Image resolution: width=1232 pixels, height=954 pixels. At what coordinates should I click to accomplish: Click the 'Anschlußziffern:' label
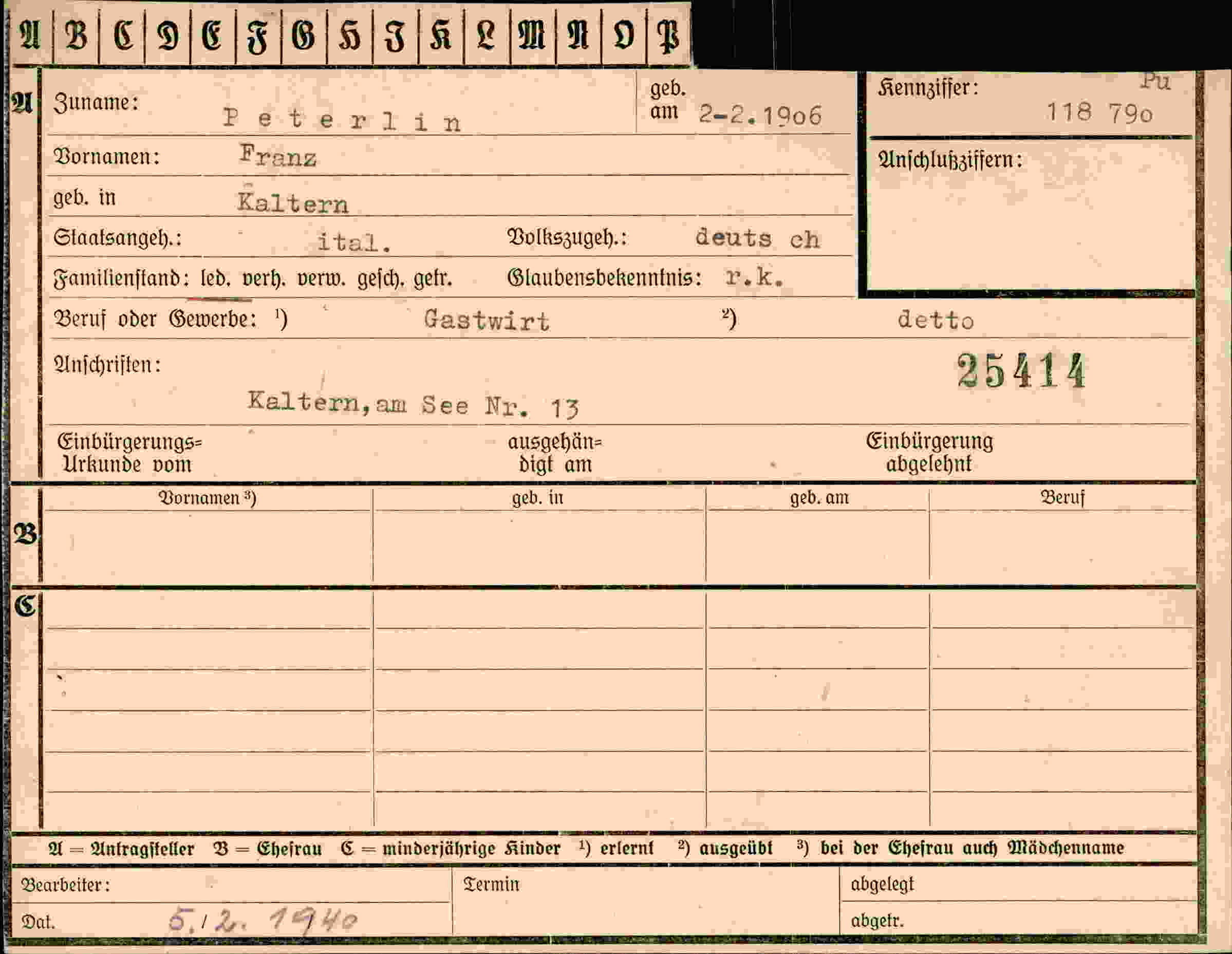[950, 160]
